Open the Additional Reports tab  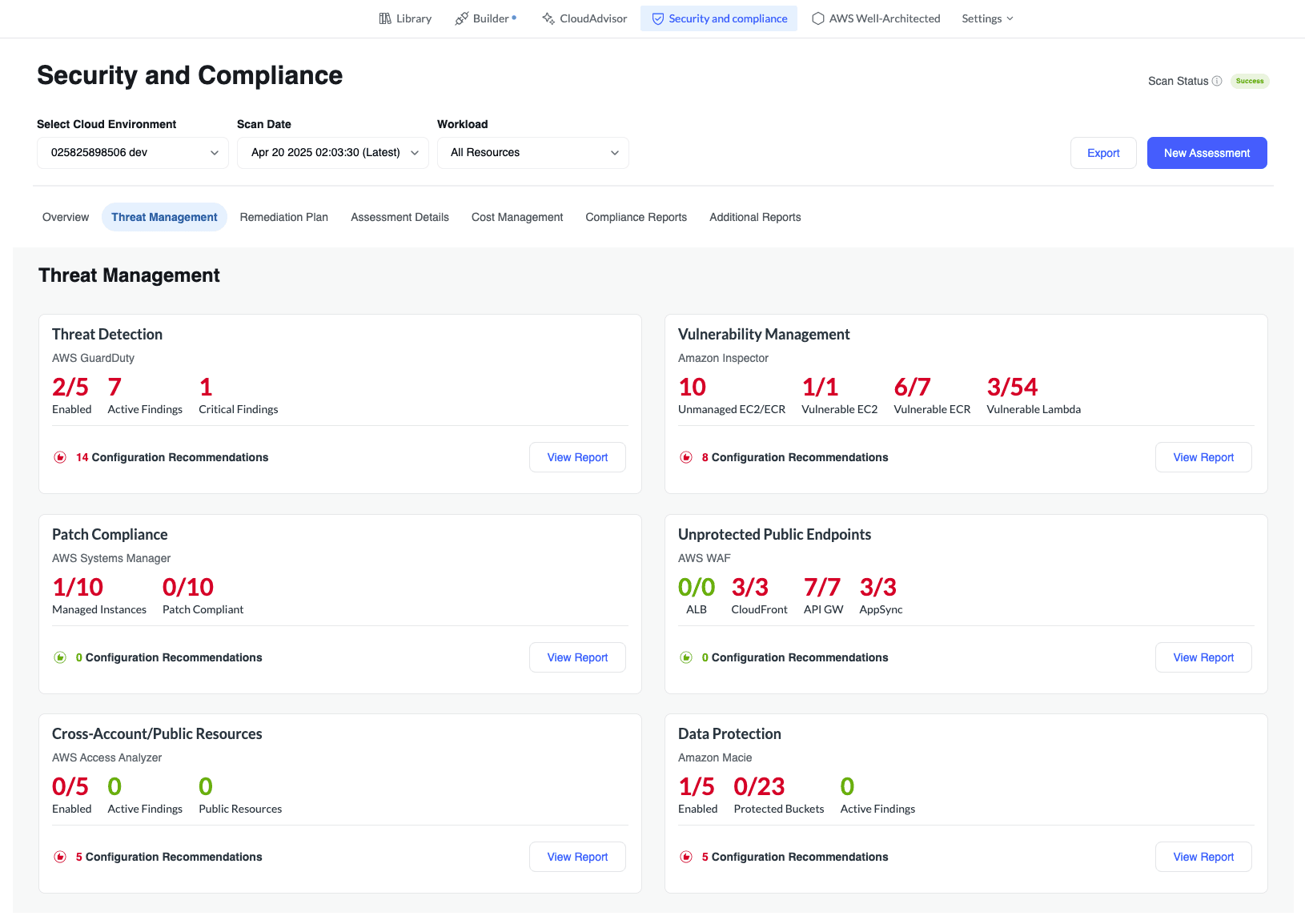point(755,217)
